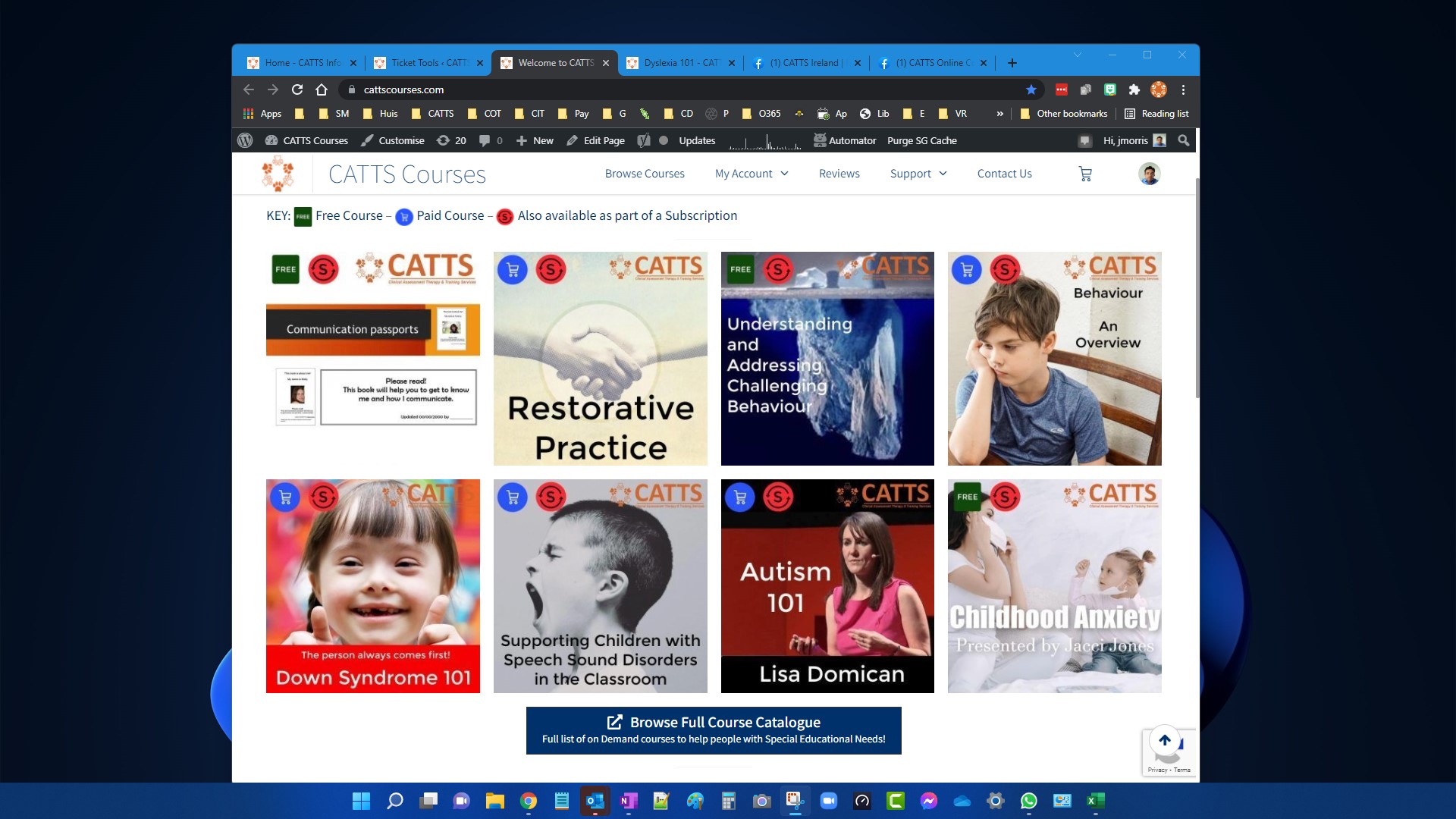Open WhatsApp from the taskbar
Viewport: 1456px width, 819px height.
click(1028, 801)
